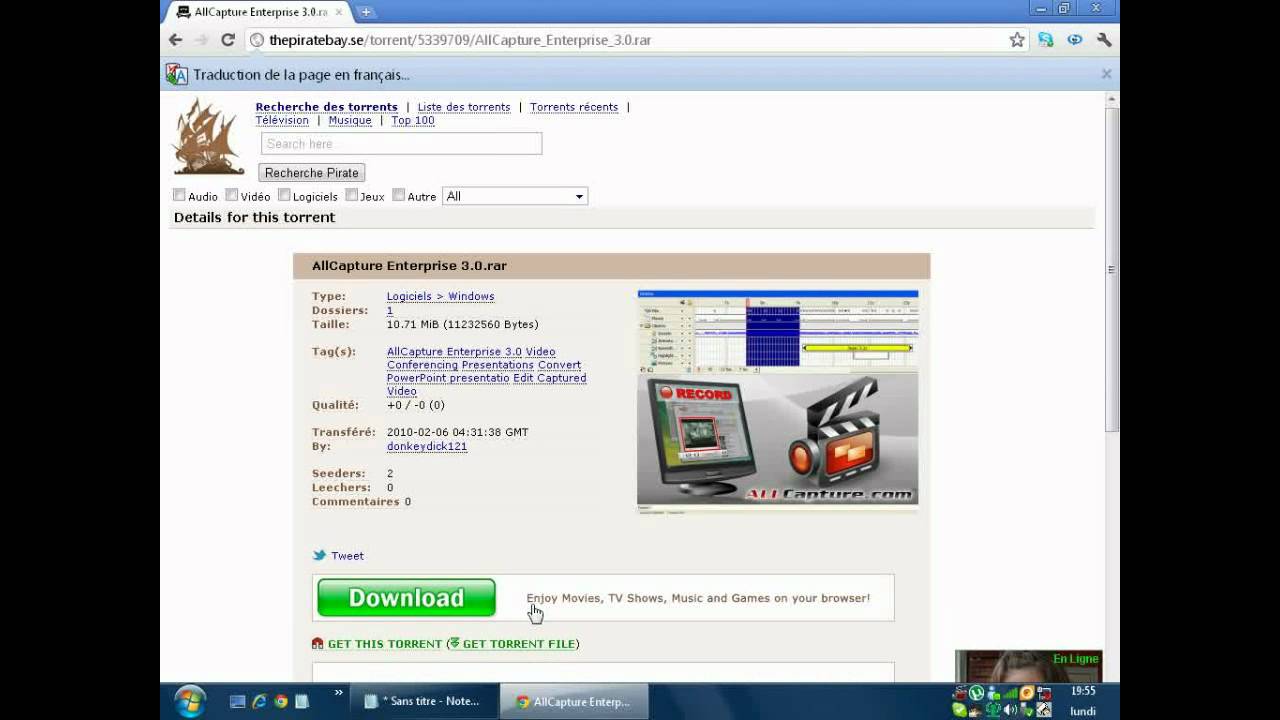Screen dimensions: 1280x720
Task: Click the Show Desktop quick launch icon
Action: click(x=237, y=702)
